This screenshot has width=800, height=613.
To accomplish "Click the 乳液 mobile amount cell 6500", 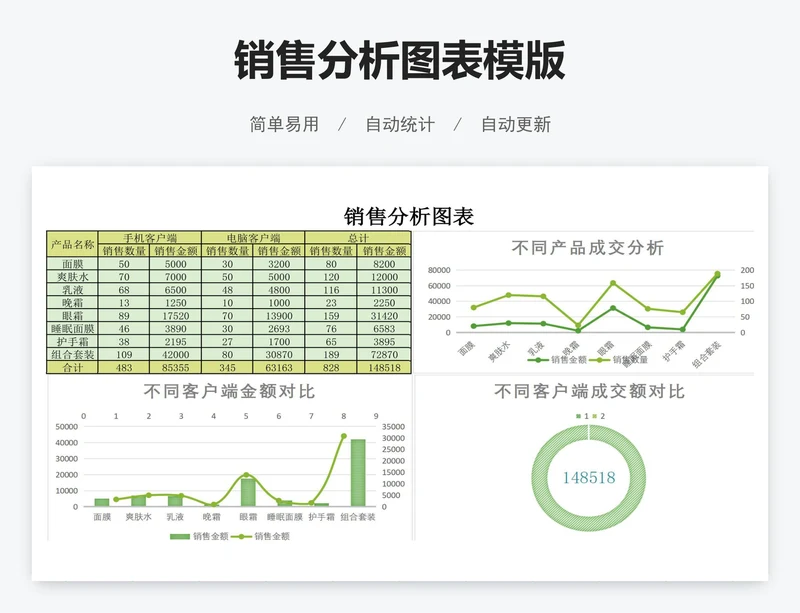I will coord(176,290).
